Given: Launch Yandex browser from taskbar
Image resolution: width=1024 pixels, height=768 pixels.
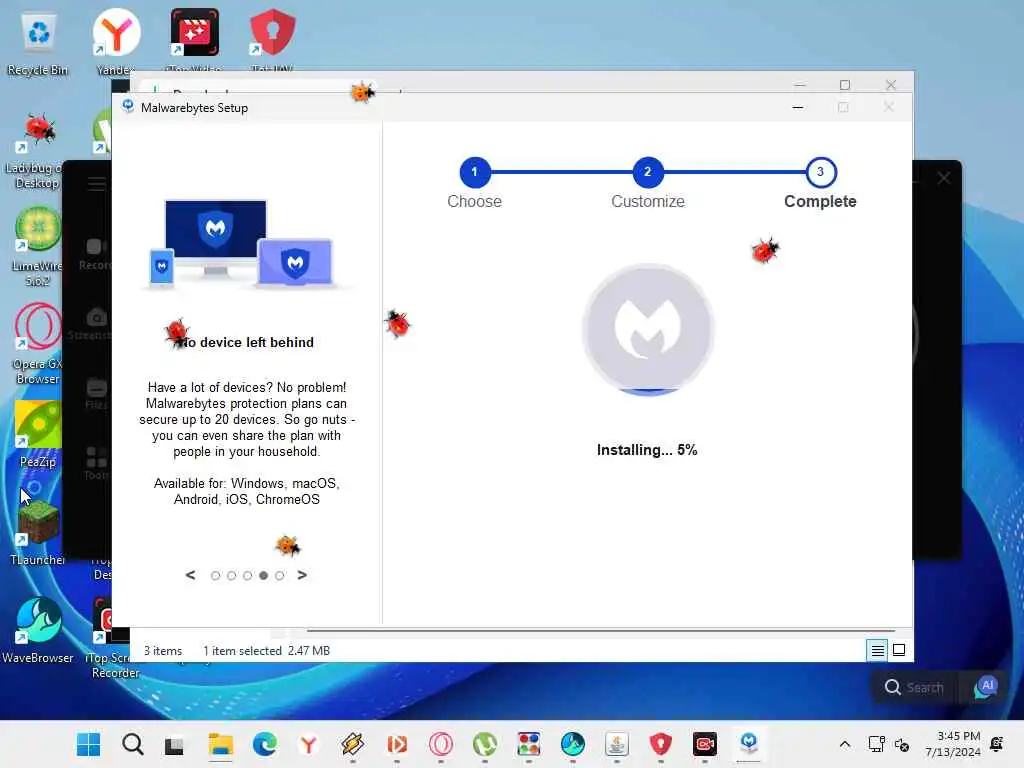Looking at the screenshot, I should (x=308, y=744).
